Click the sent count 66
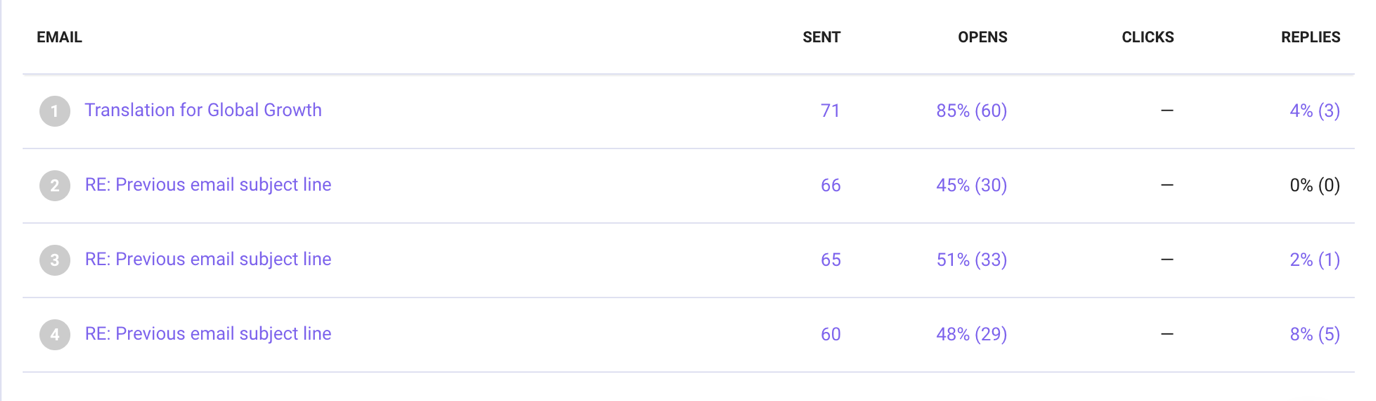This screenshot has height=401, width=1376. point(830,185)
